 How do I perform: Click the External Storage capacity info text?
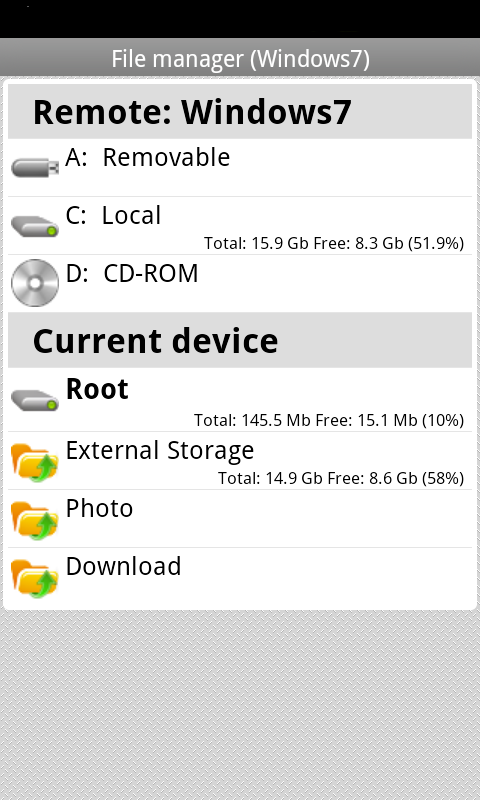pyautogui.click(x=341, y=479)
